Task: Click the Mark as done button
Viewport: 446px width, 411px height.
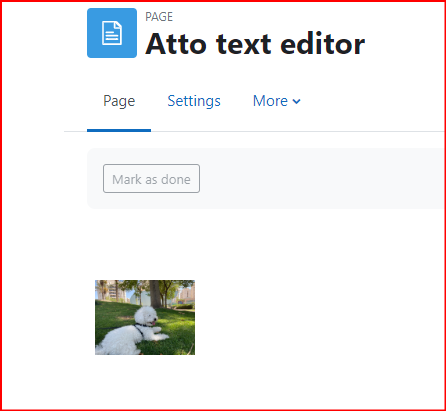Action: 151,178
